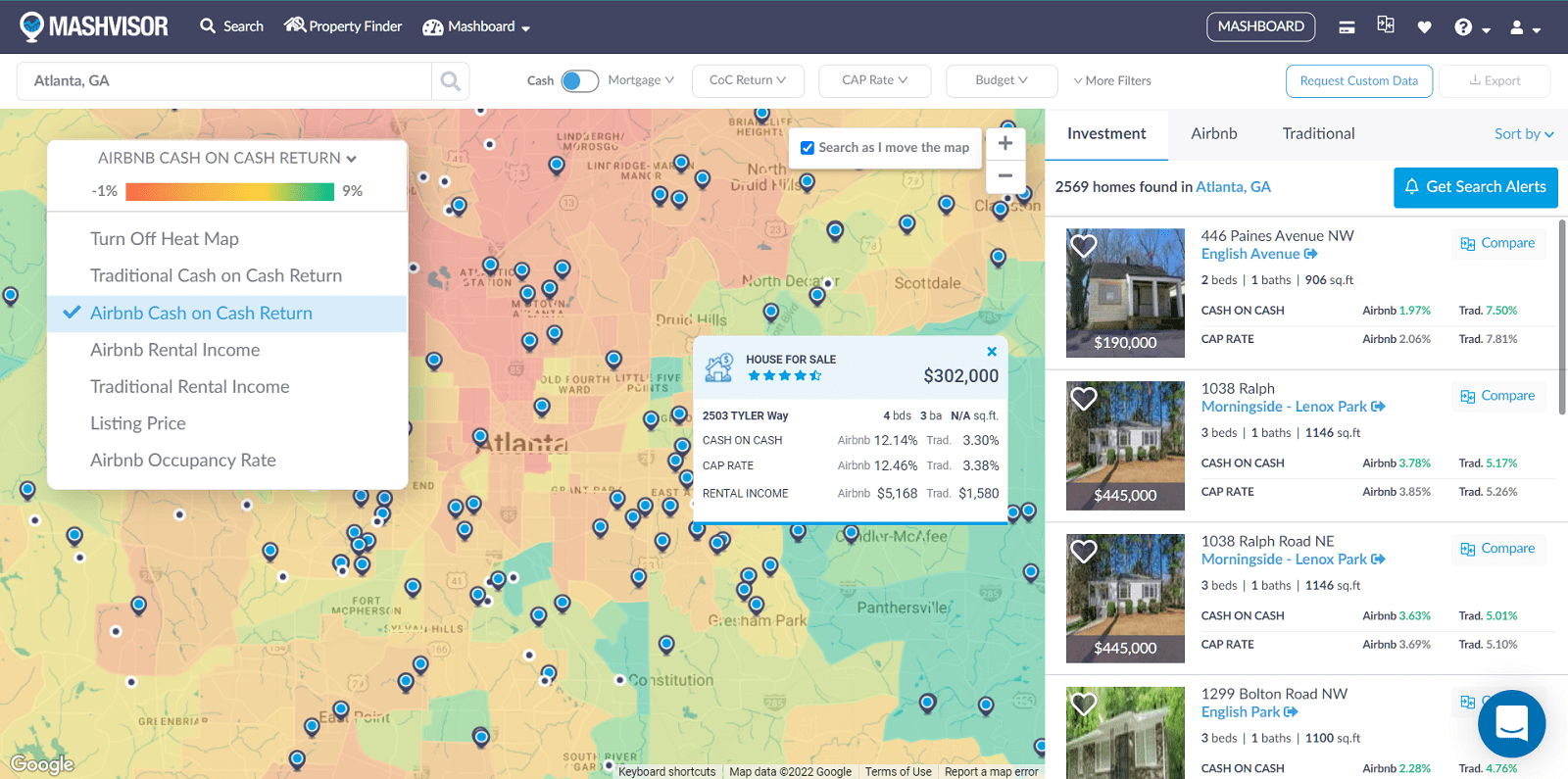Open the user account profile icon
Viewport: 1568px width, 779px height.
tap(1517, 27)
